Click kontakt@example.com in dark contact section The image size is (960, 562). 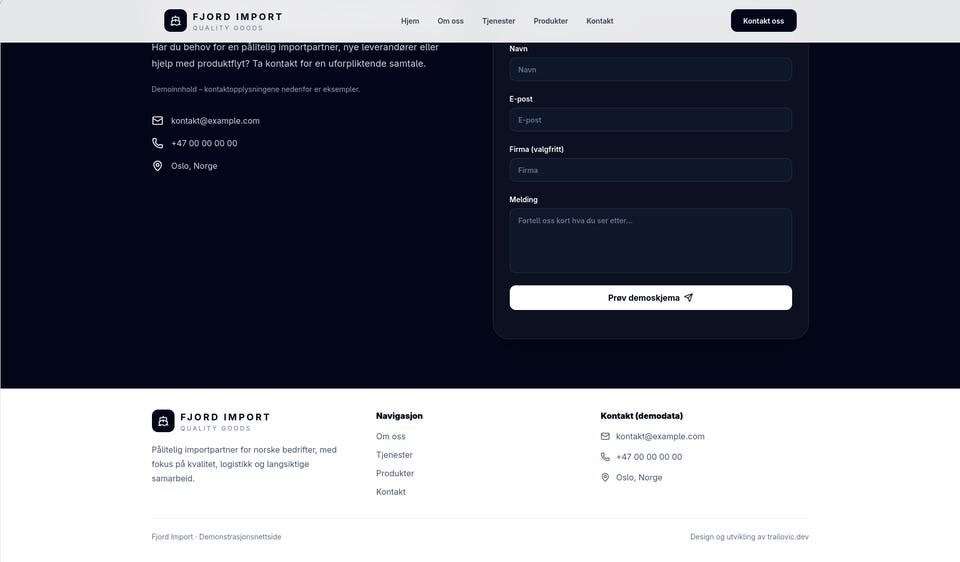(216, 121)
